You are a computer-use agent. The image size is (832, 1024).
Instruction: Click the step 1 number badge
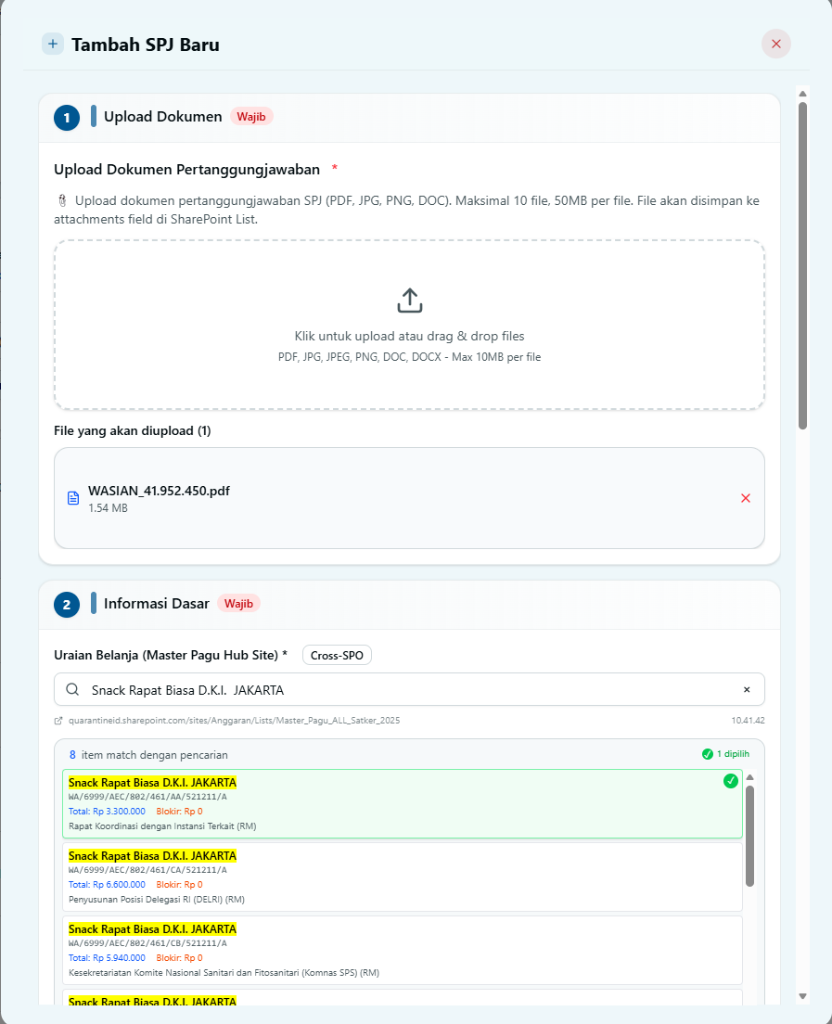tap(66, 117)
